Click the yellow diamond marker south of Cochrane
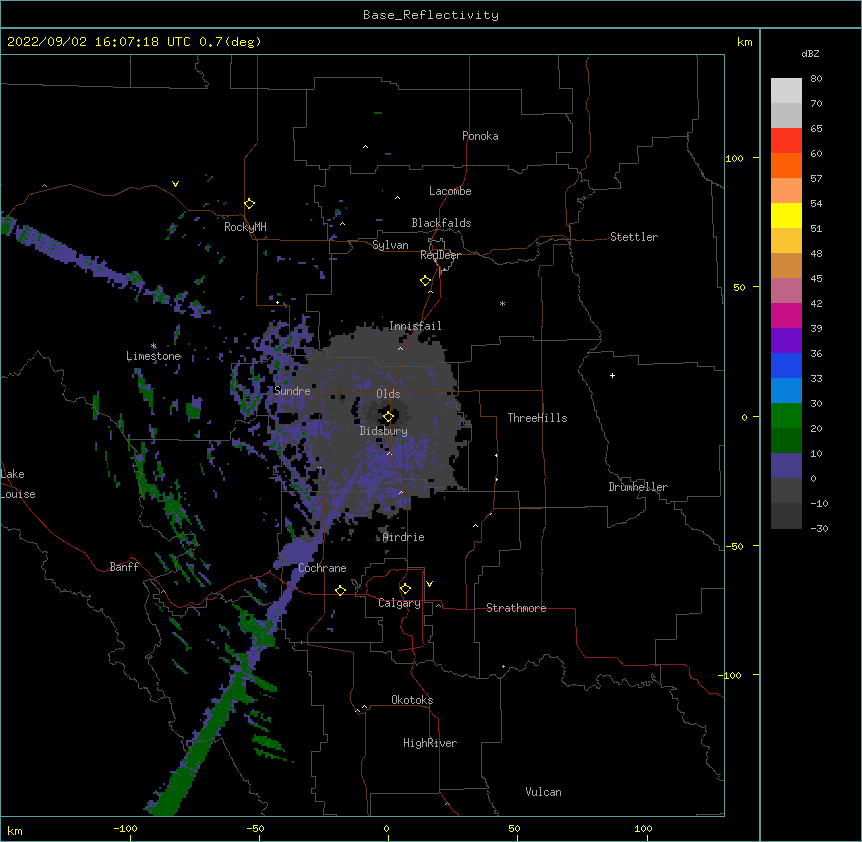This screenshot has width=862, height=842. [x=340, y=590]
